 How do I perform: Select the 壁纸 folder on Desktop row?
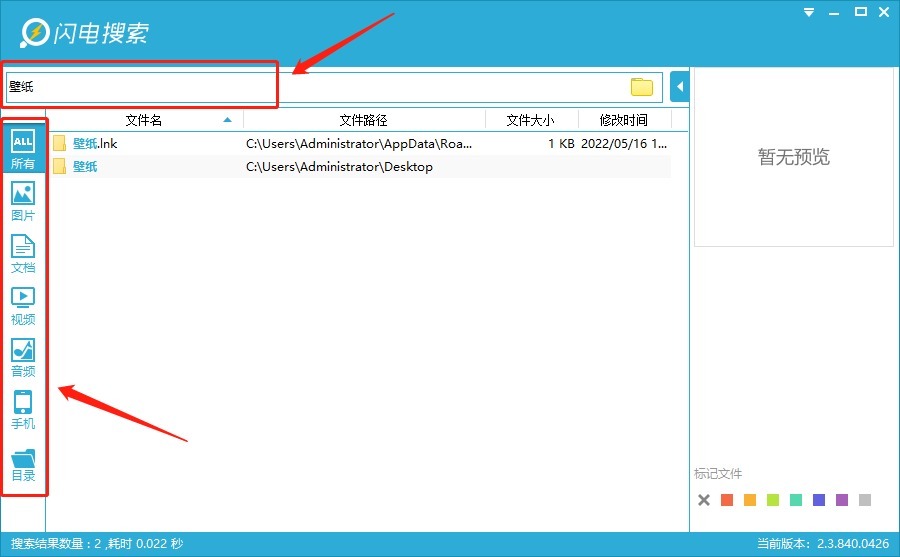(x=359, y=167)
